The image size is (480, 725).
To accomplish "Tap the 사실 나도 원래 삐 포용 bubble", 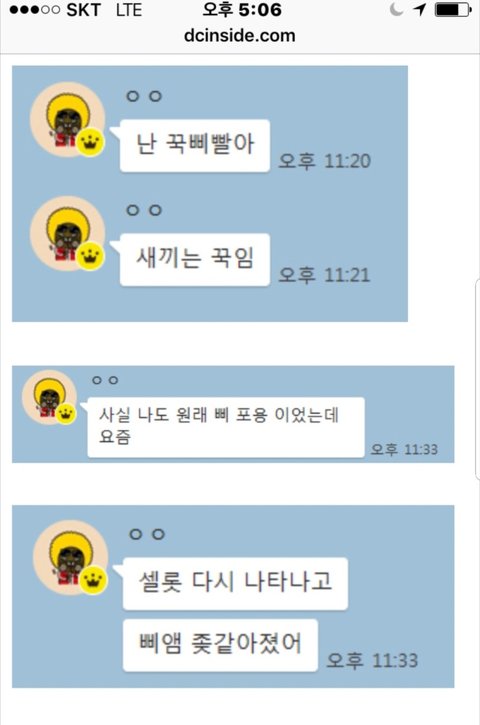I will click(x=226, y=427).
